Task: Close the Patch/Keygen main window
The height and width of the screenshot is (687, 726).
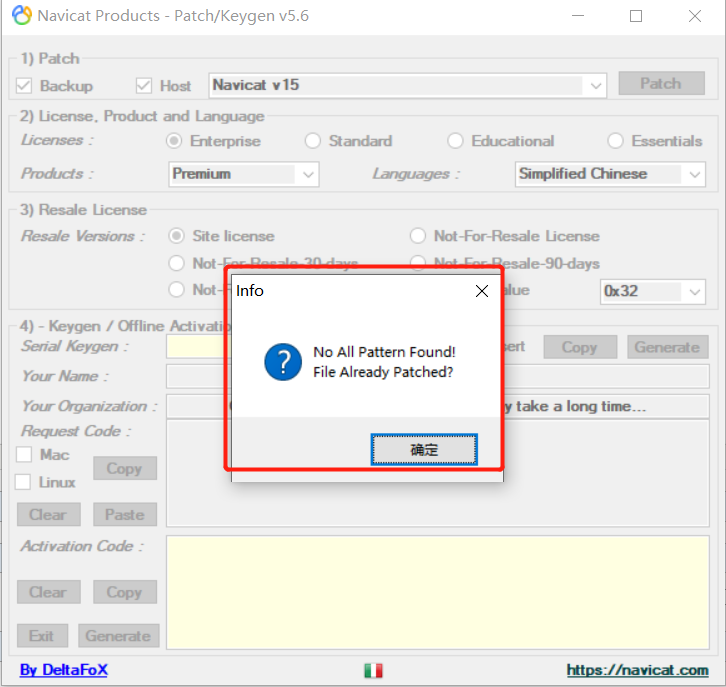Action: point(695,16)
